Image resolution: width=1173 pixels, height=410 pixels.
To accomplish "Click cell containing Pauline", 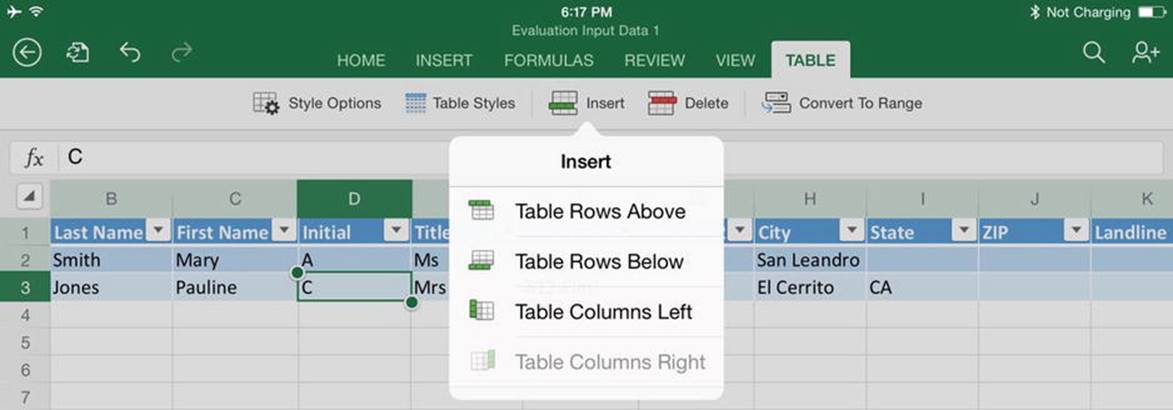I will tap(235, 287).
